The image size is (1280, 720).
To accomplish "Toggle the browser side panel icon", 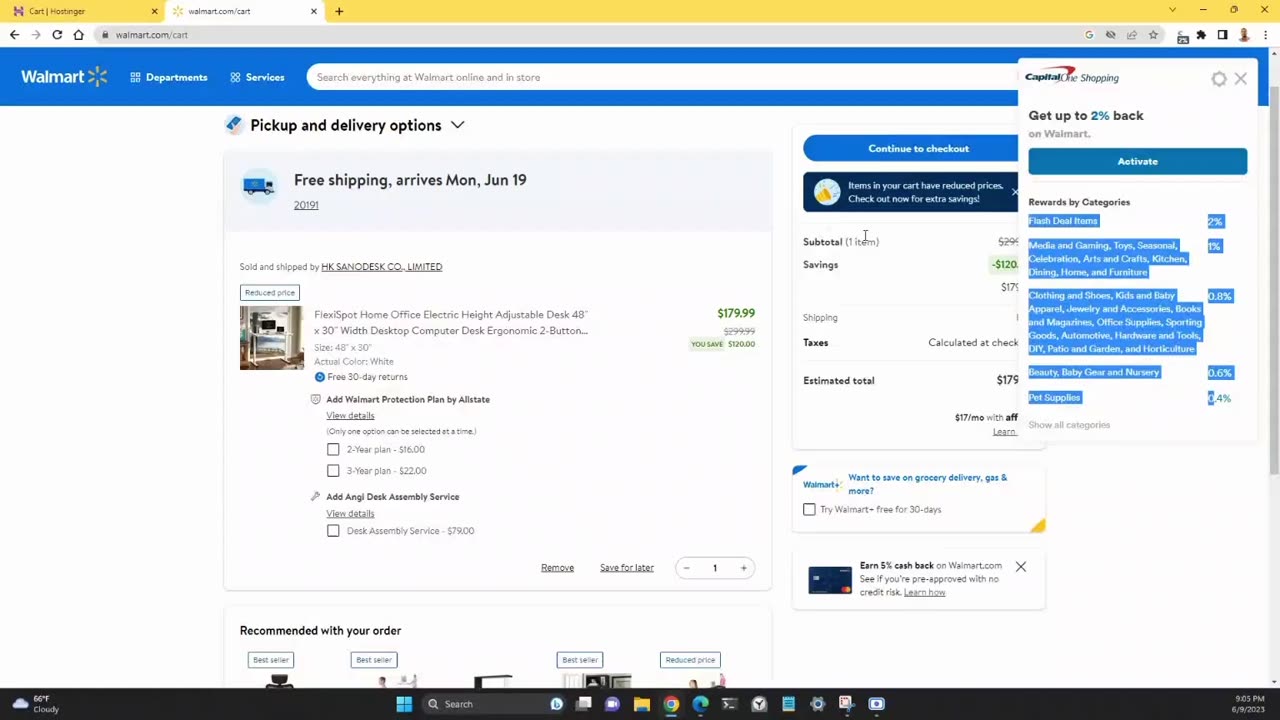I will coord(1222,35).
